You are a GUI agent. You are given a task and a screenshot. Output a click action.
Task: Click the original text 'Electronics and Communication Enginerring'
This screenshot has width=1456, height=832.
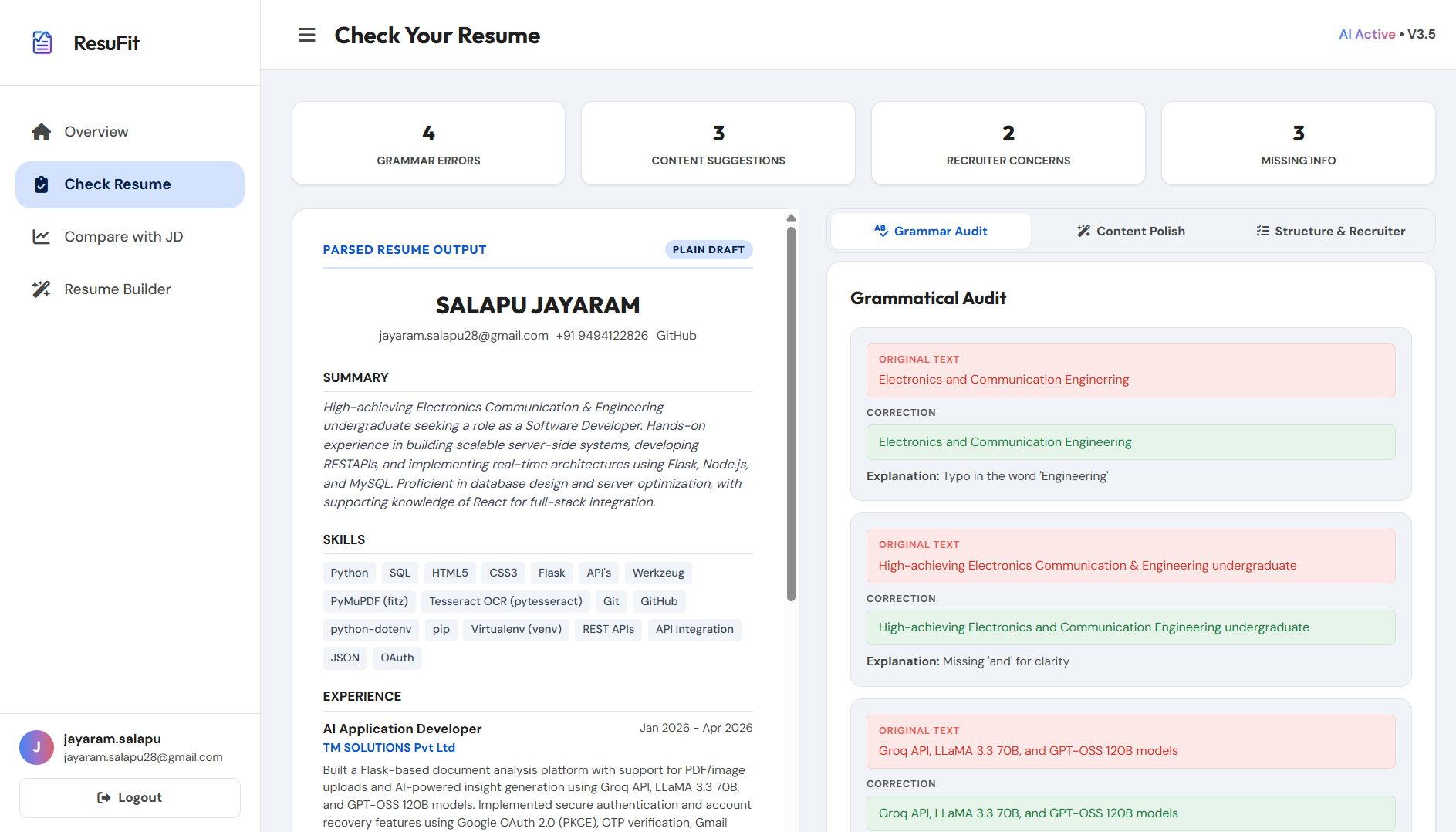pos(1004,380)
